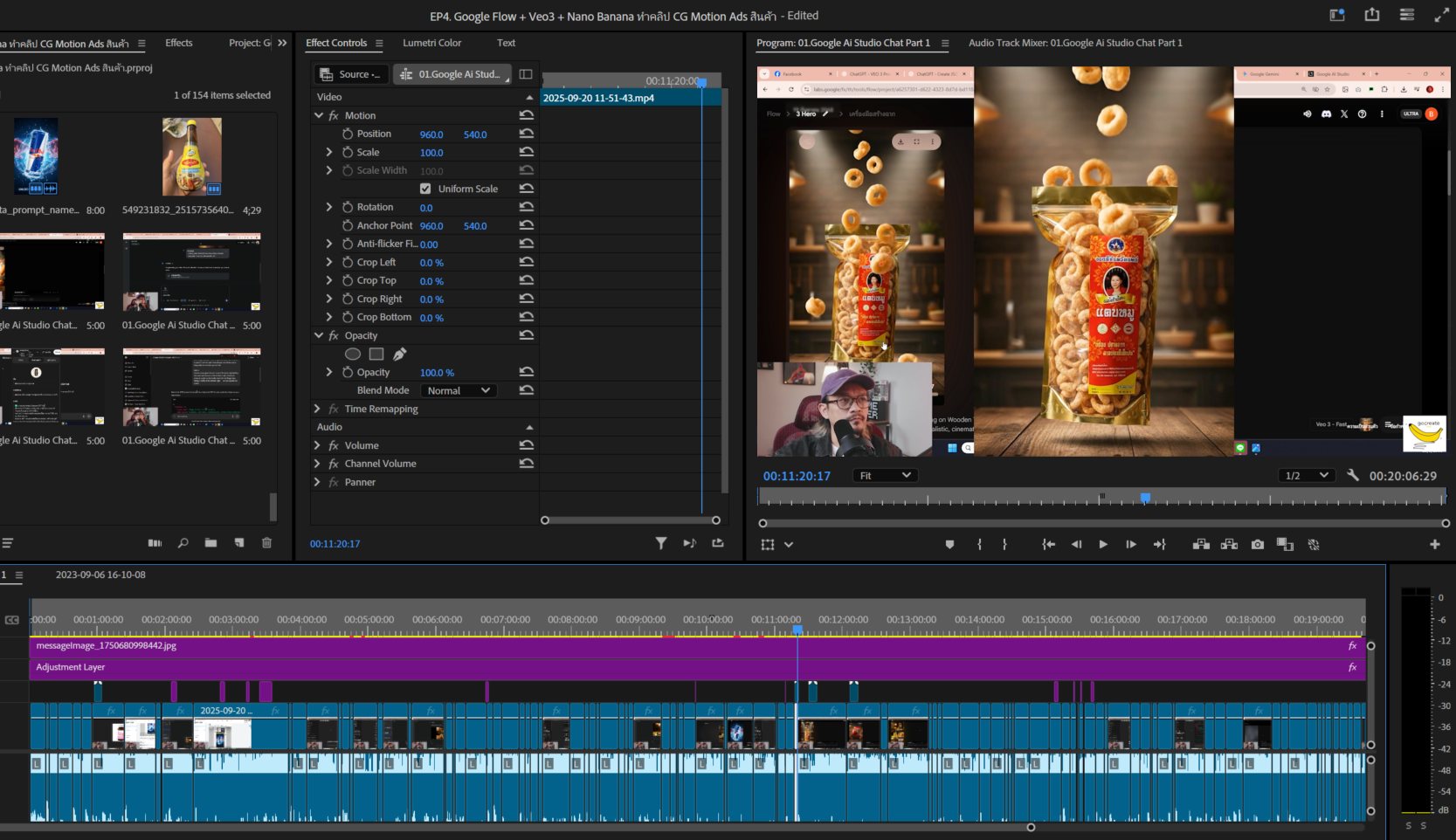Toggle the Opacity fx effect on/off
Screen dimensions: 1456x840
point(334,335)
